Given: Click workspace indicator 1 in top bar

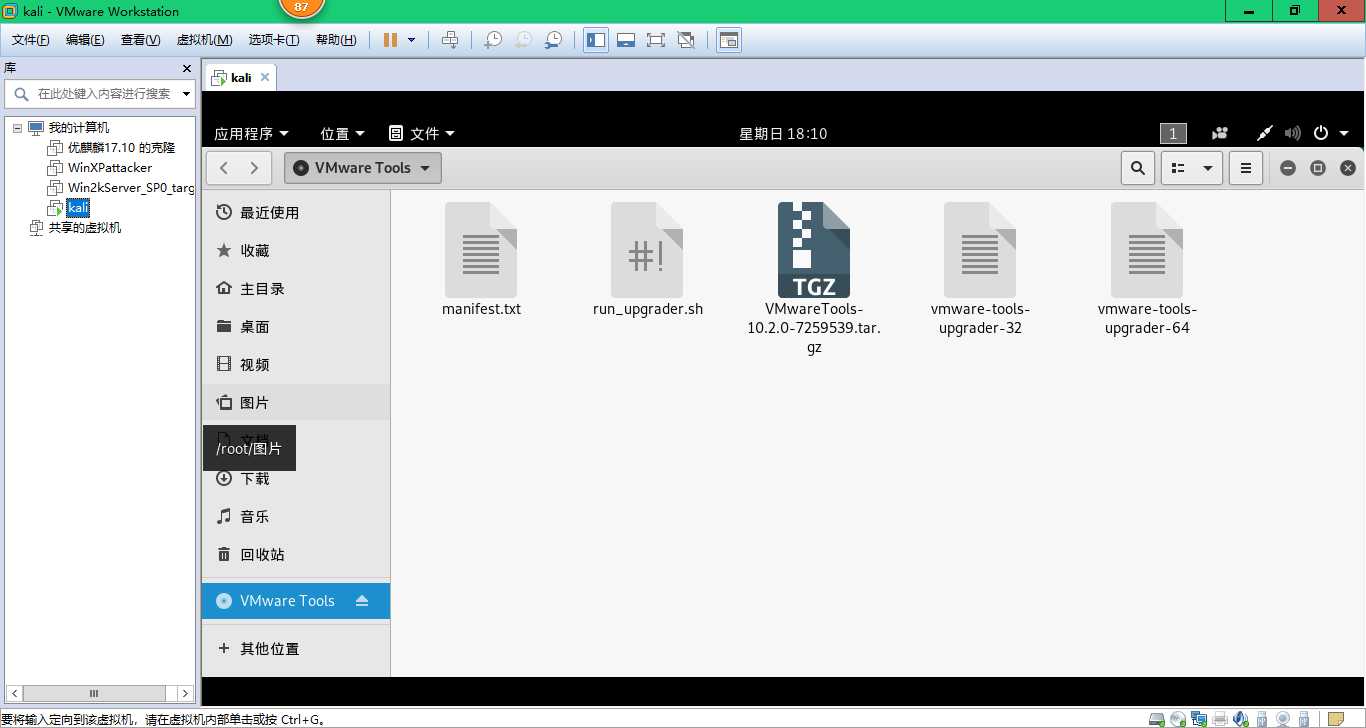Looking at the screenshot, I should [x=1173, y=133].
